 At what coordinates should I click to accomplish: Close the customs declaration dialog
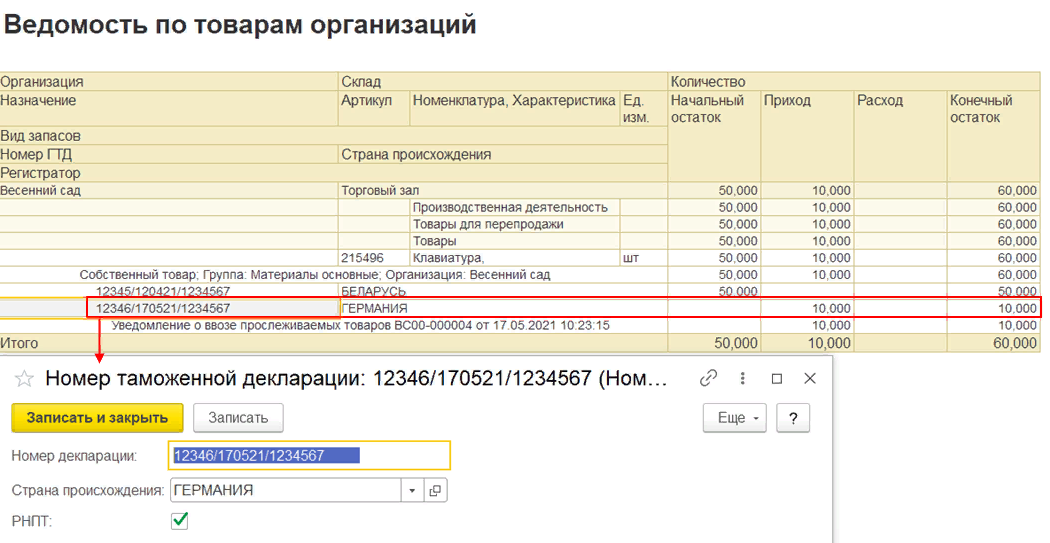810,378
